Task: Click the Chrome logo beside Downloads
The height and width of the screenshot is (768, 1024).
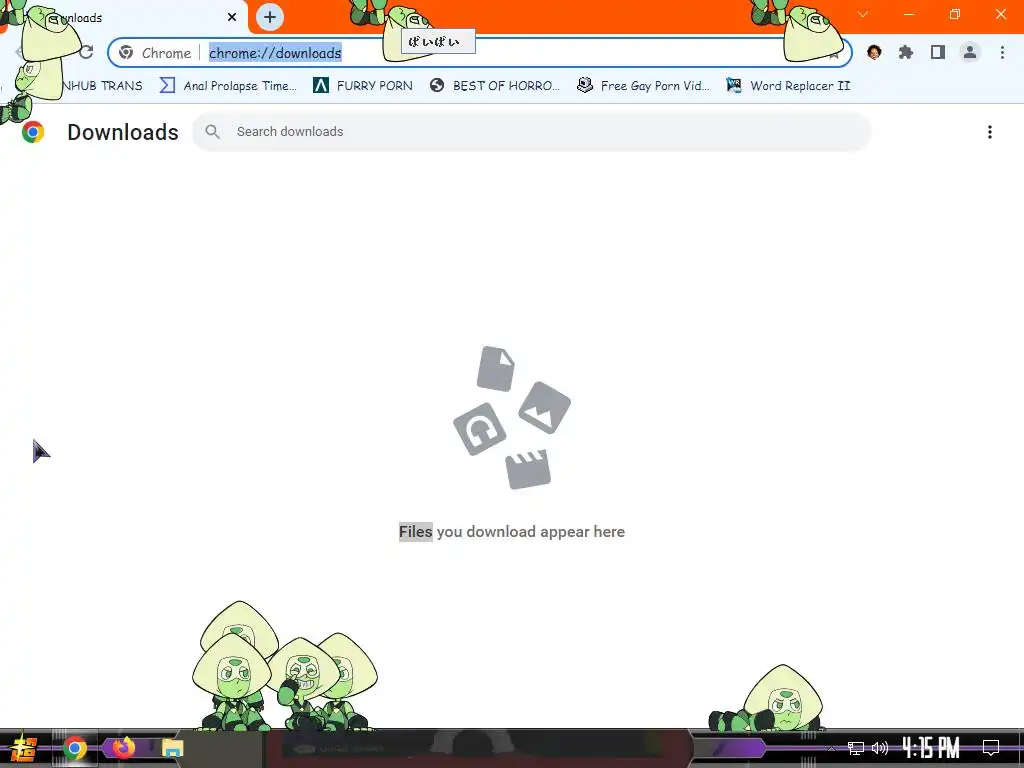Action: [33, 132]
